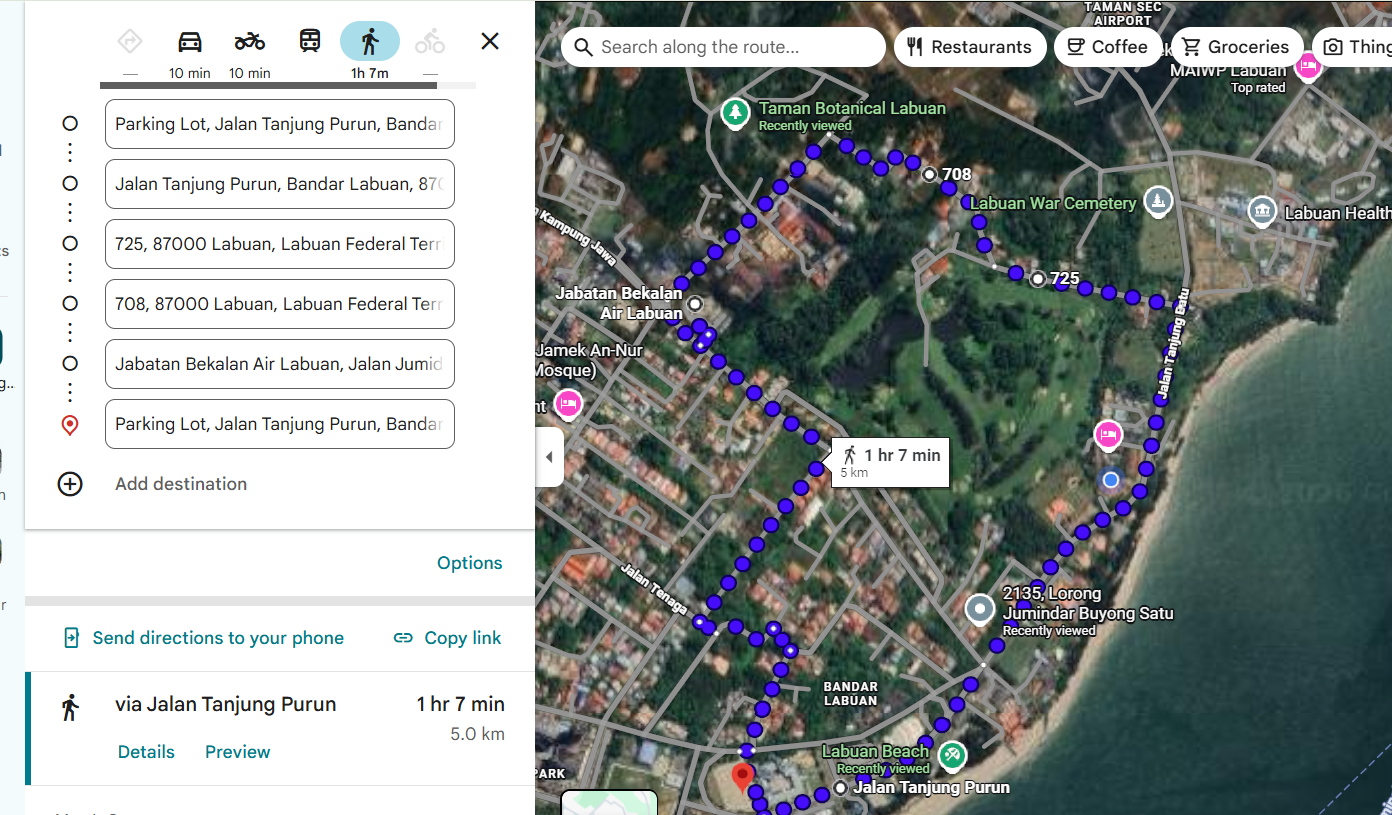The height and width of the screenshot is (815, 1392).
Task: Click the blue current location dot
Action: (x=1110, y=480)
